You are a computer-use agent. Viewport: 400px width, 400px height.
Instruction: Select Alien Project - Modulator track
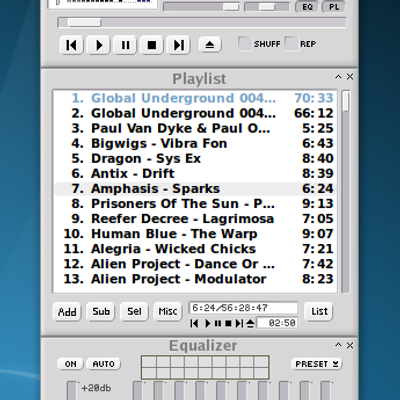click(x=195, y=279)
